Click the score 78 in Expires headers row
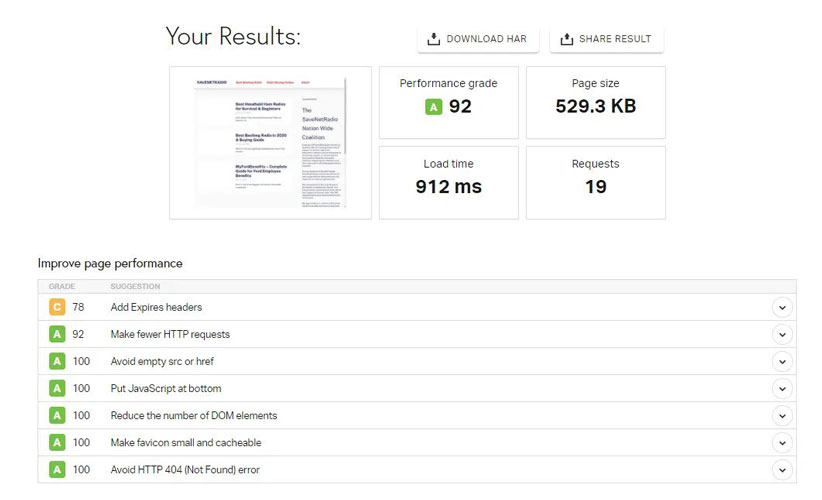 click(x=78, y=307)
